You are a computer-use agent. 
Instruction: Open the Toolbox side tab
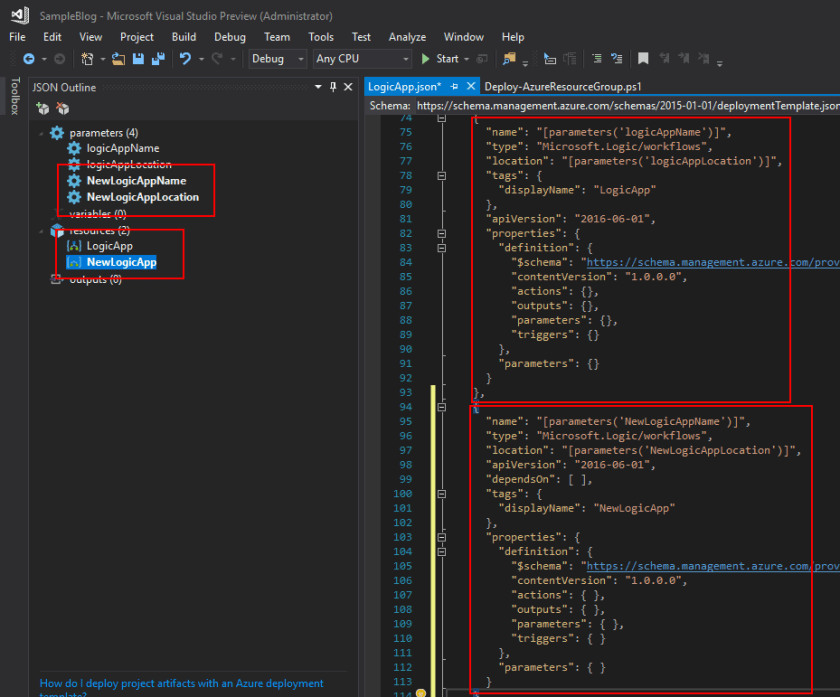14,96
